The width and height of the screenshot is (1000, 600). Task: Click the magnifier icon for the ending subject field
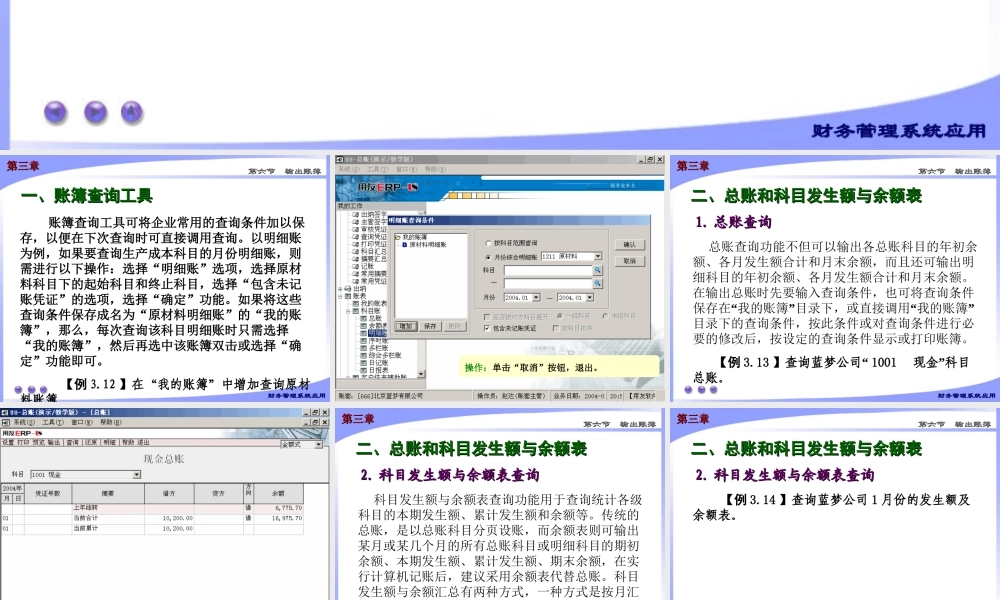[x=598, y=282]
